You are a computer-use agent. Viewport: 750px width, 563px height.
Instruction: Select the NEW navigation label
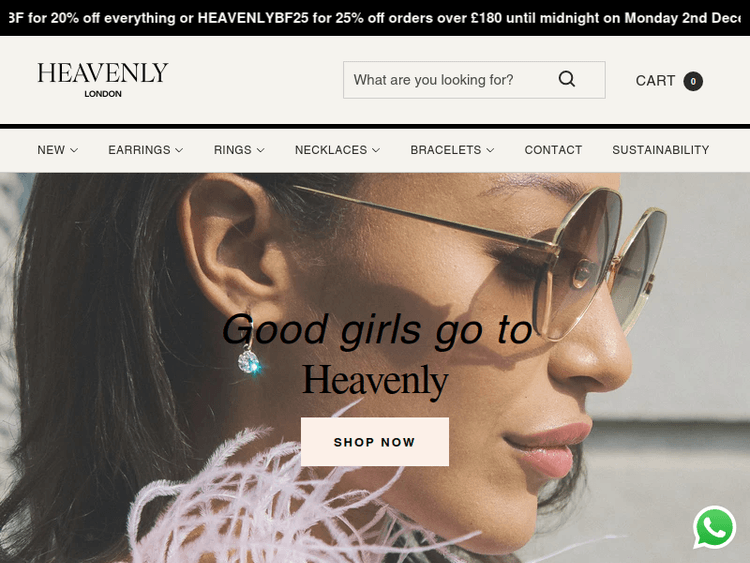click(51, 150)
